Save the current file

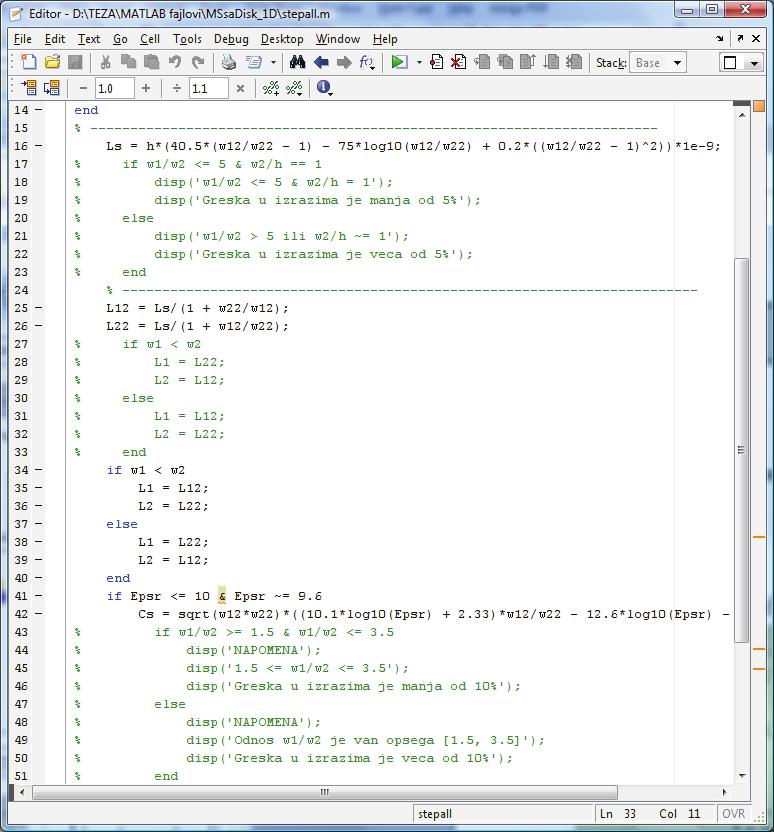click(x=75, y=62)
